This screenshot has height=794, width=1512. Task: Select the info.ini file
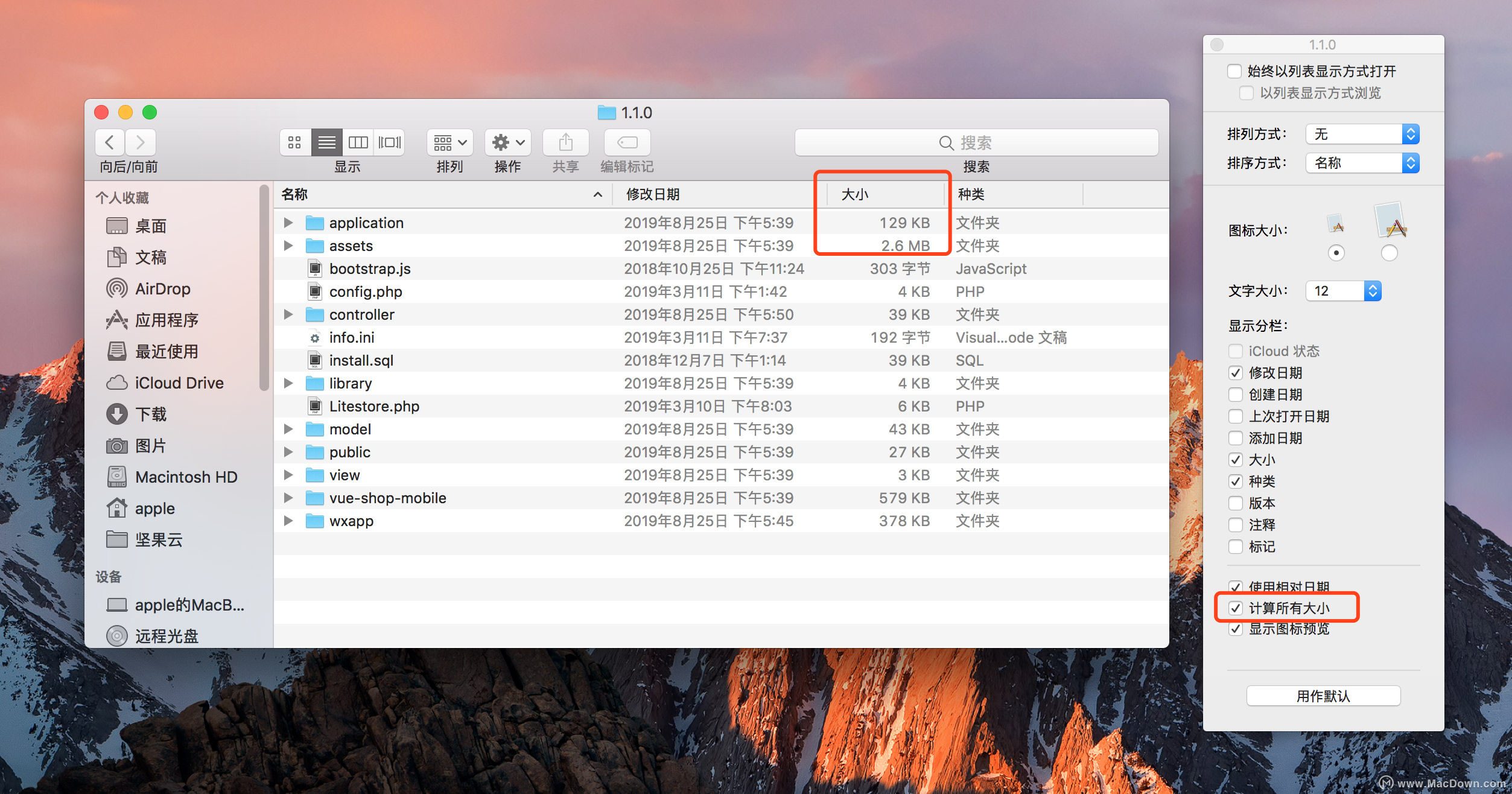click(x=721, y=338)
